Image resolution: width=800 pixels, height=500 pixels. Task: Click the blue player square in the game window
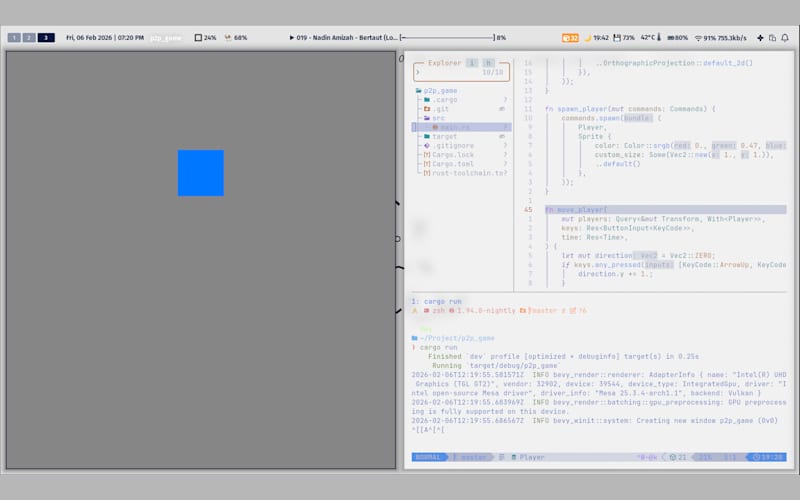[x=201, y=173]
